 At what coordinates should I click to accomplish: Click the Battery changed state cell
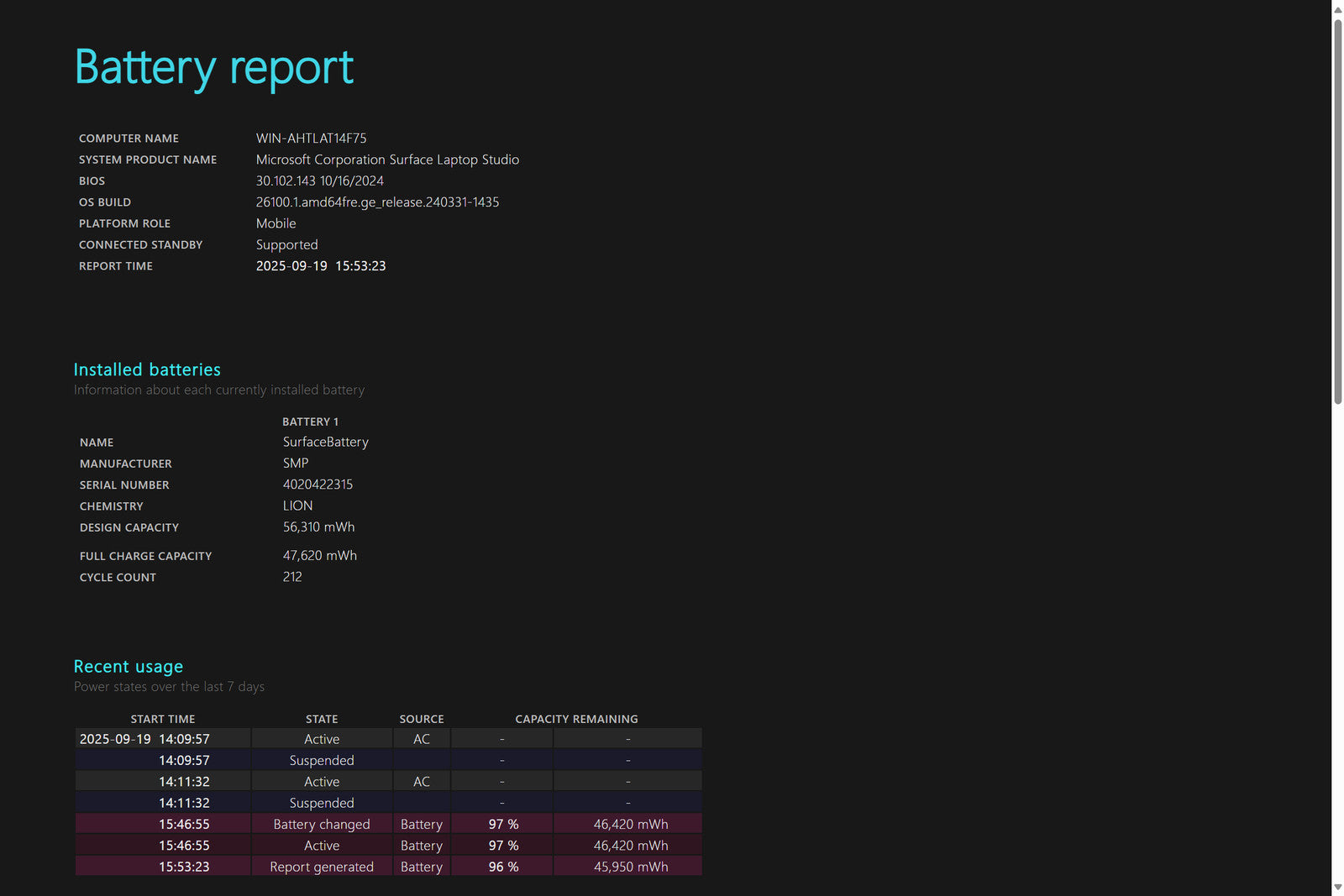[x=322, y=825]
